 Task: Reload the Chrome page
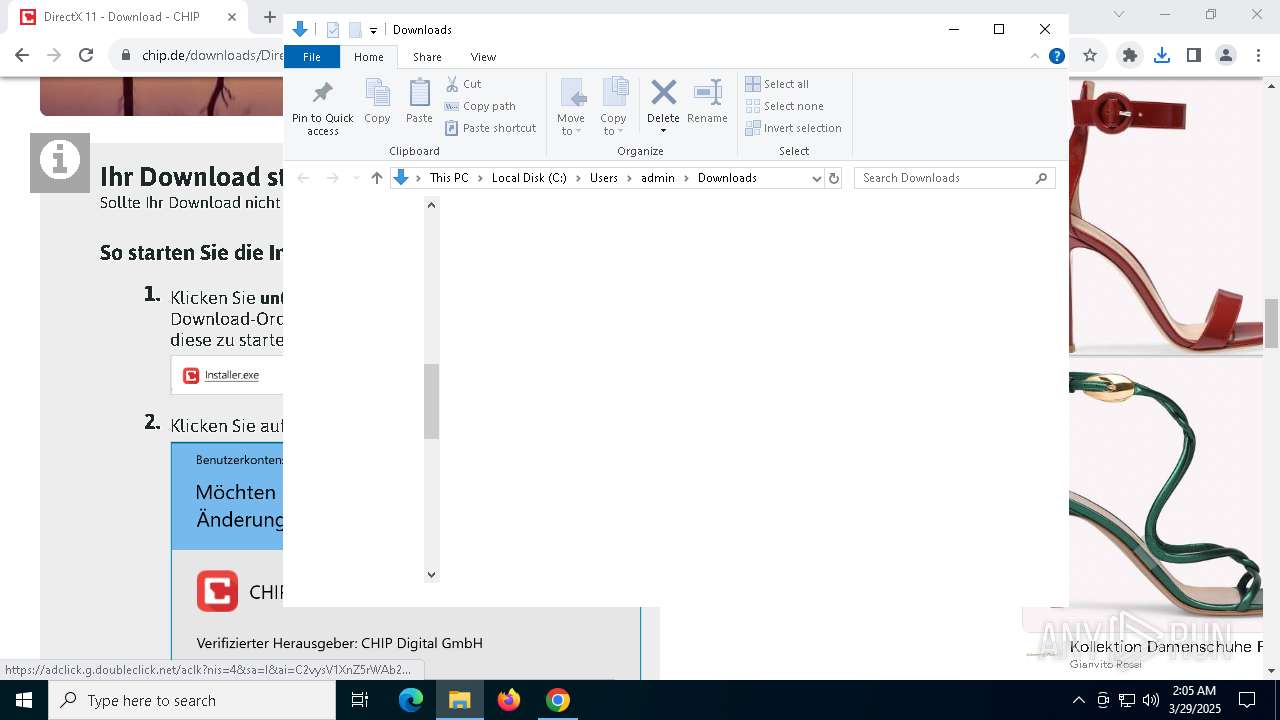[86, 56]
